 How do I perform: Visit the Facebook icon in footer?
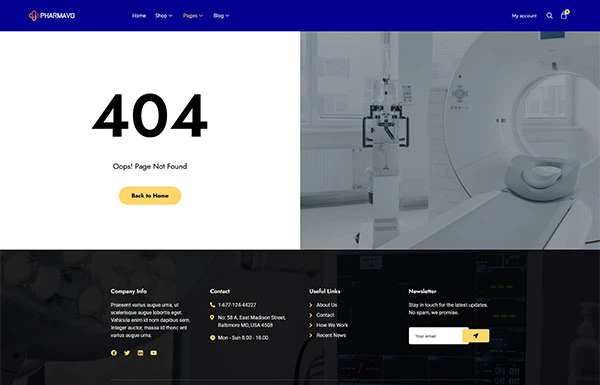coord(114,353)
